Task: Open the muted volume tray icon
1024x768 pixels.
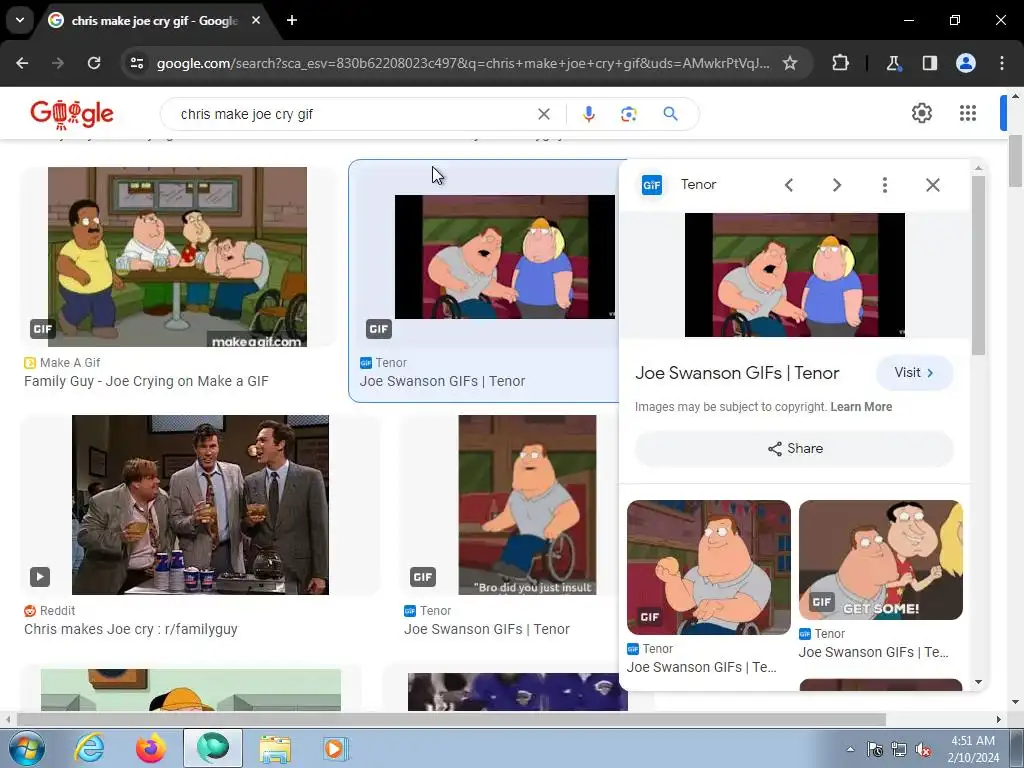Action: click(923, 750)
